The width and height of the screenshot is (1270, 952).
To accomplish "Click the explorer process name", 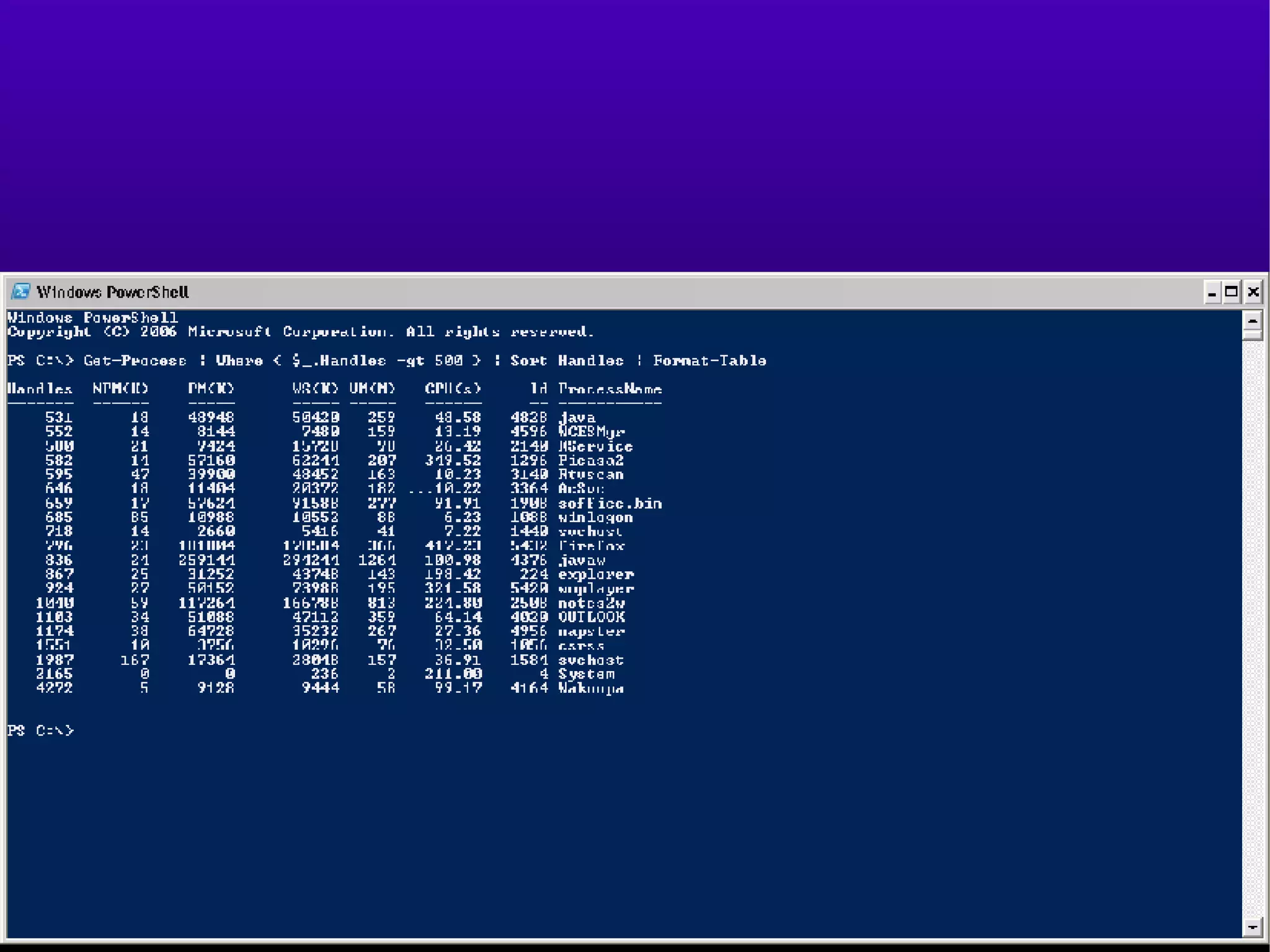I will tap(595, 574).
